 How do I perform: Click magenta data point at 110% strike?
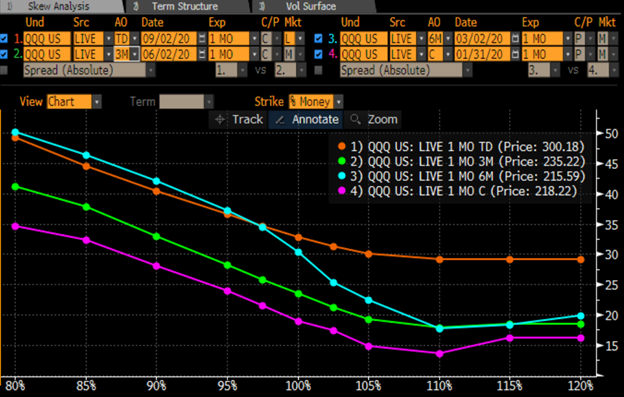[x=439, y=354]
